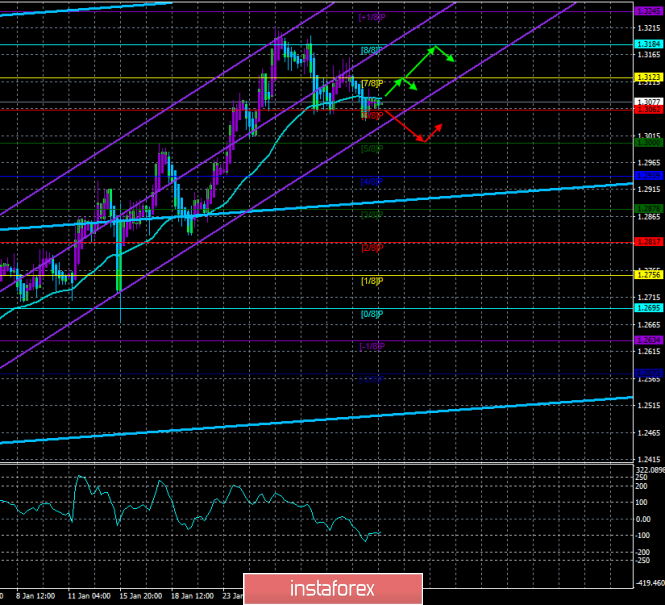
Task: Click the [-1/8]P Murray level label
Action: [372, 347]
